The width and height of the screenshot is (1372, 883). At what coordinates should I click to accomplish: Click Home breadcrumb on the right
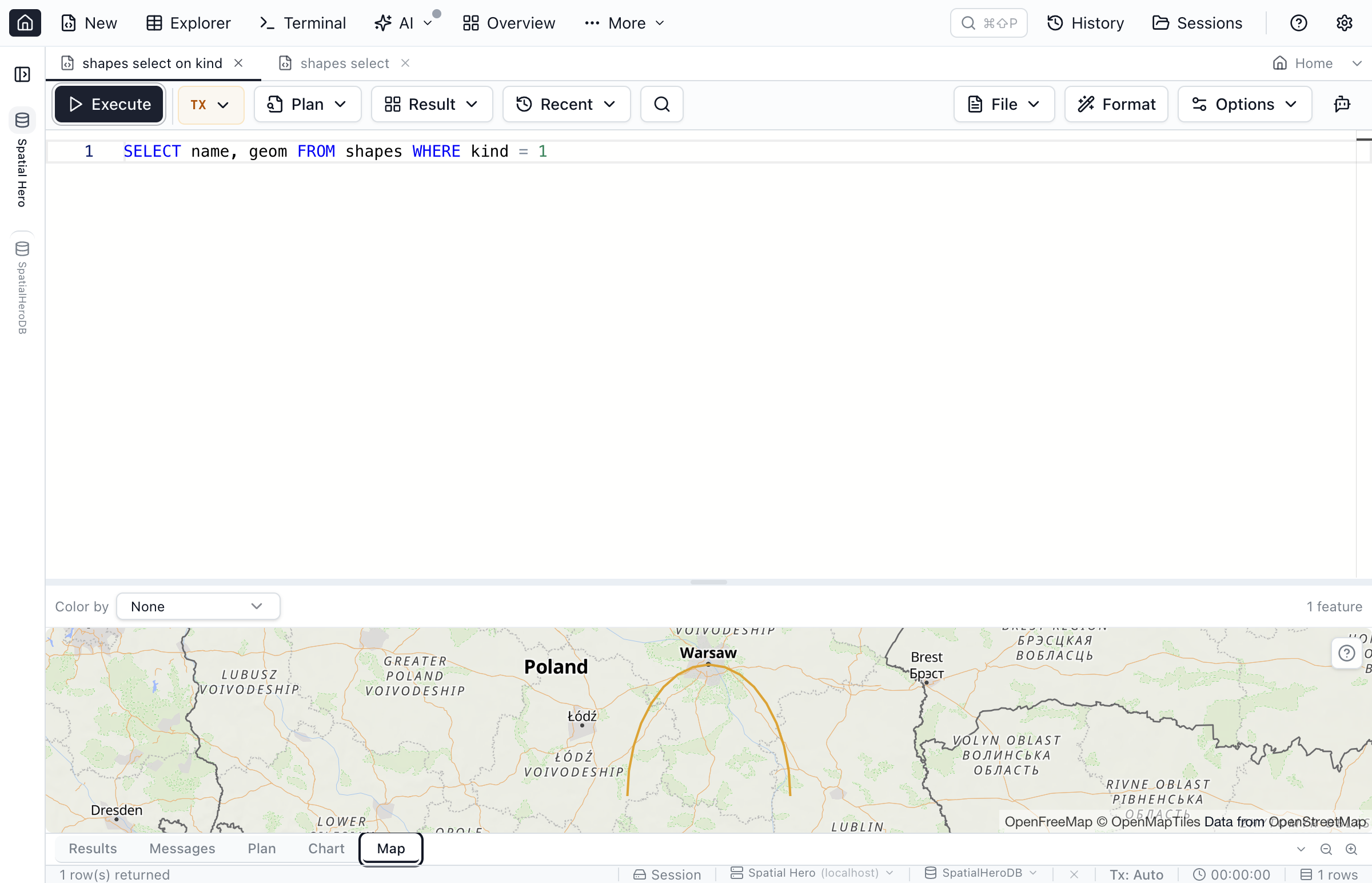[x=1302, y=63]
